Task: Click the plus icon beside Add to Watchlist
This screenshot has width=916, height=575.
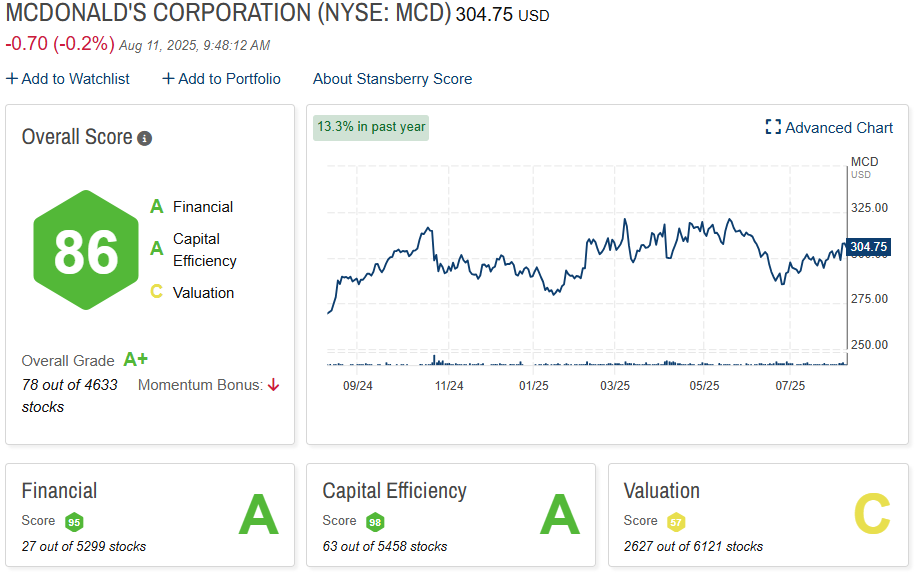Action: point(11,79)
